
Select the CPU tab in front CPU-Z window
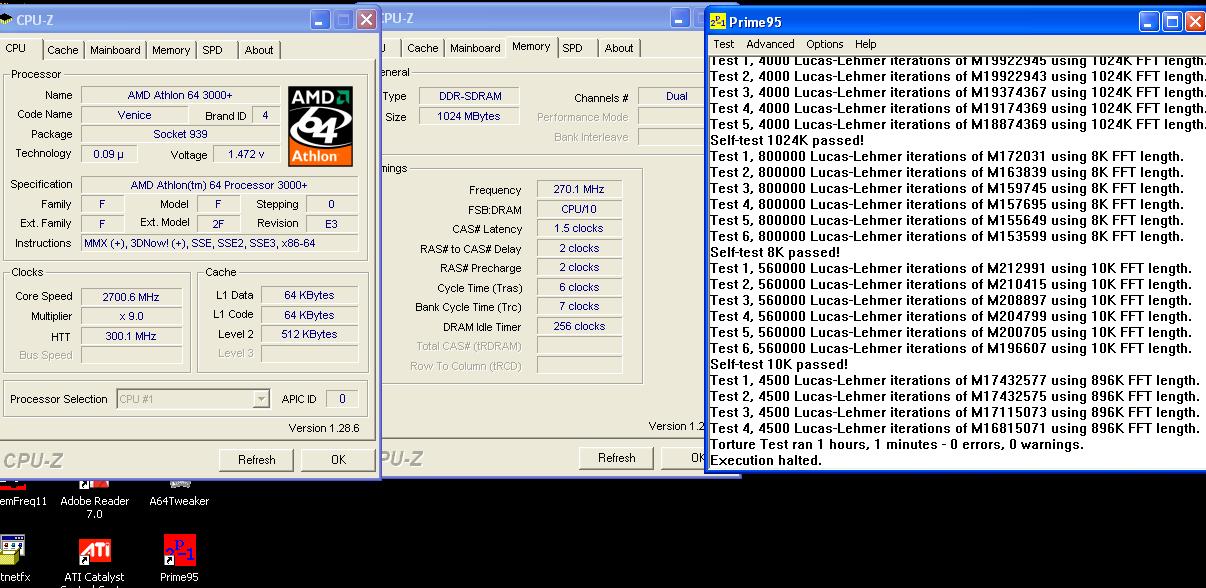(16, 48)
